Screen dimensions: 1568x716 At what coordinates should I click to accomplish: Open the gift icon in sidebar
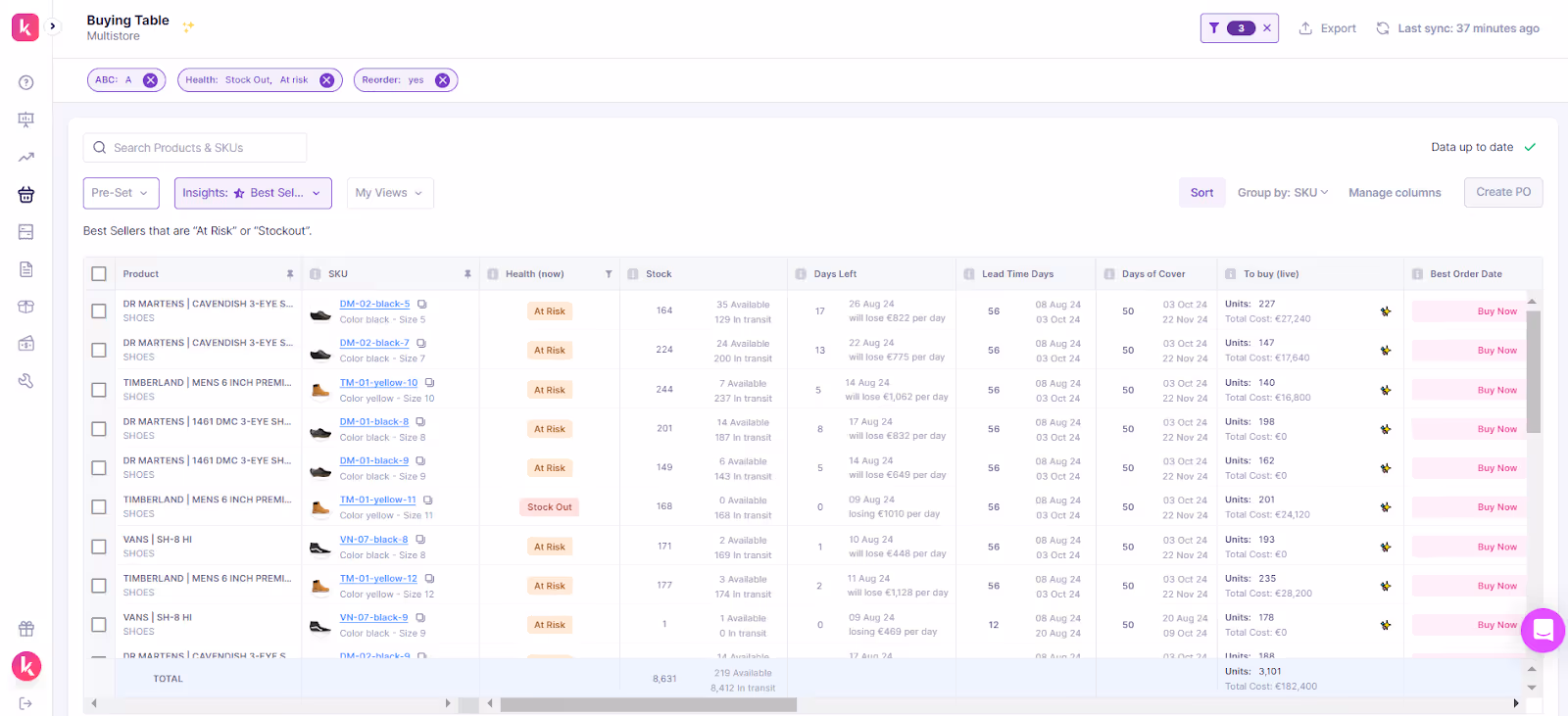[26, 629]
